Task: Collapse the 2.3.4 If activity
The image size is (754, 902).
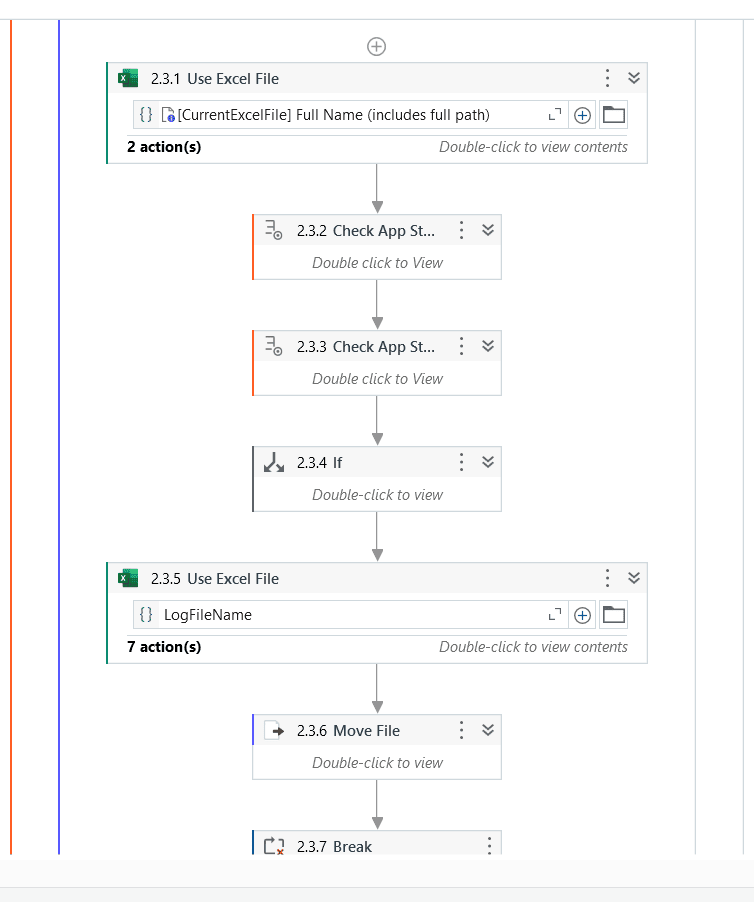Action: pyautogui.click(x=488, y=462)
